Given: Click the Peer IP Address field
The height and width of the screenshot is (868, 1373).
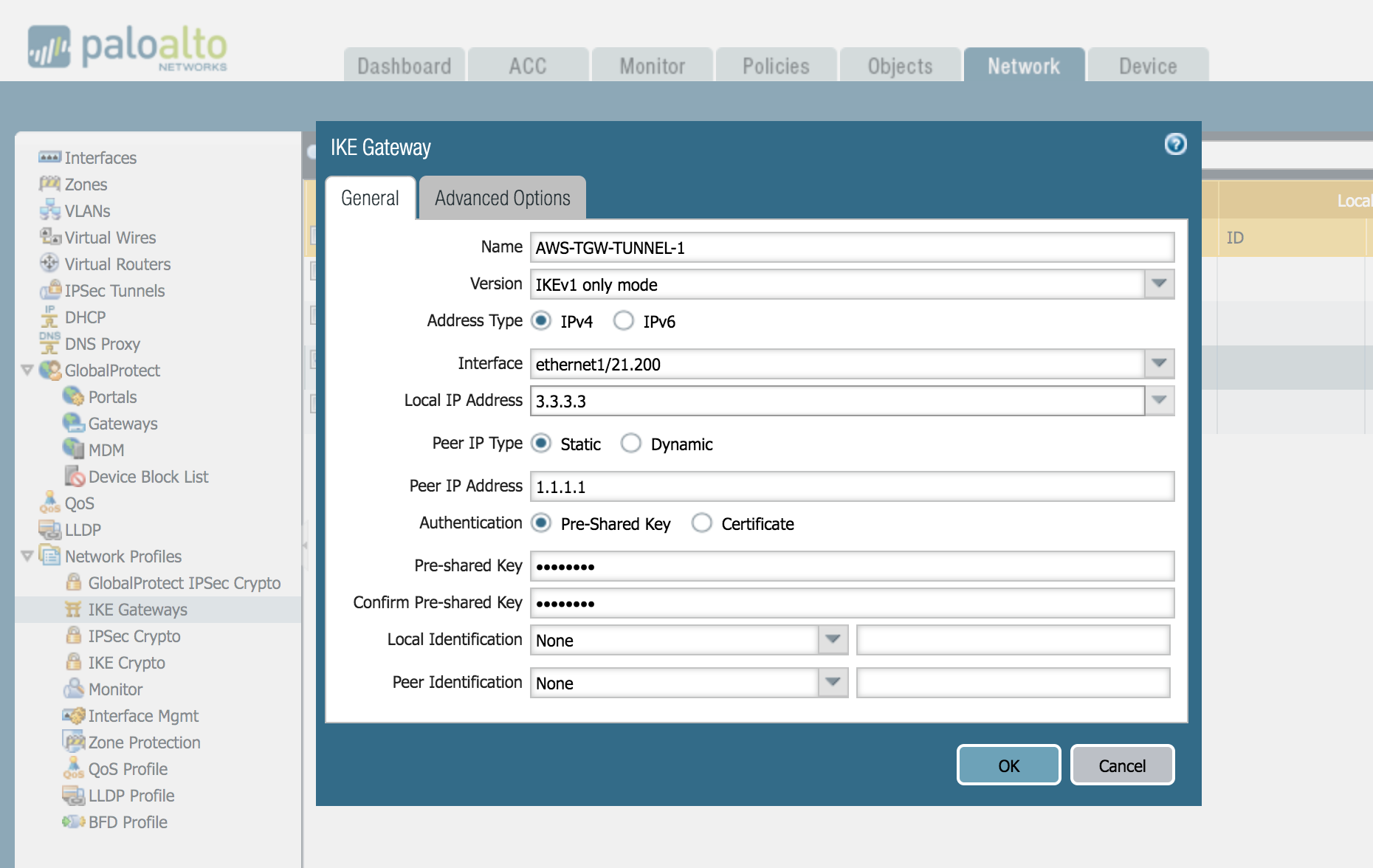Looking at the screenshot, I should [x=852, y=486].
